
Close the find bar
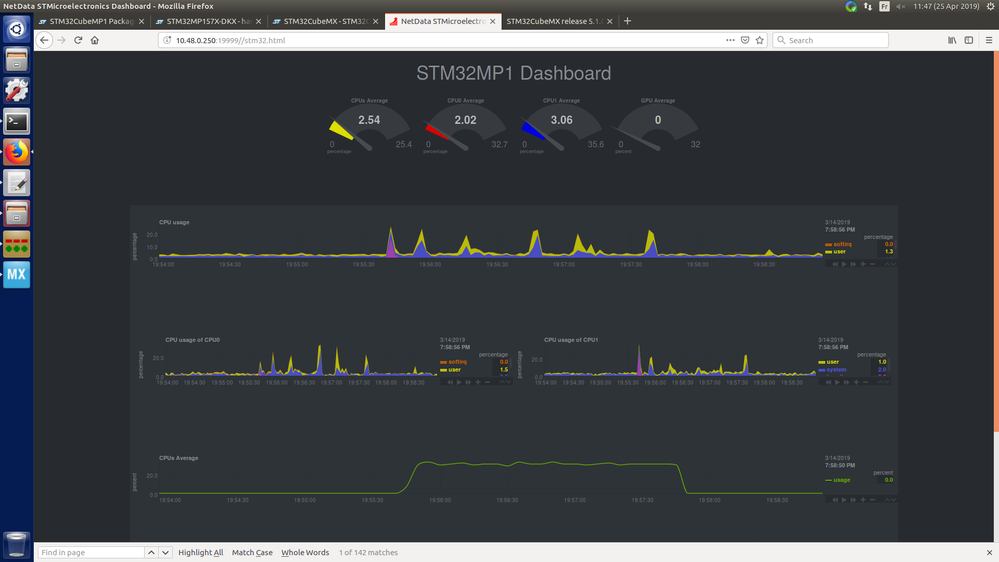[x=989, y=552]
